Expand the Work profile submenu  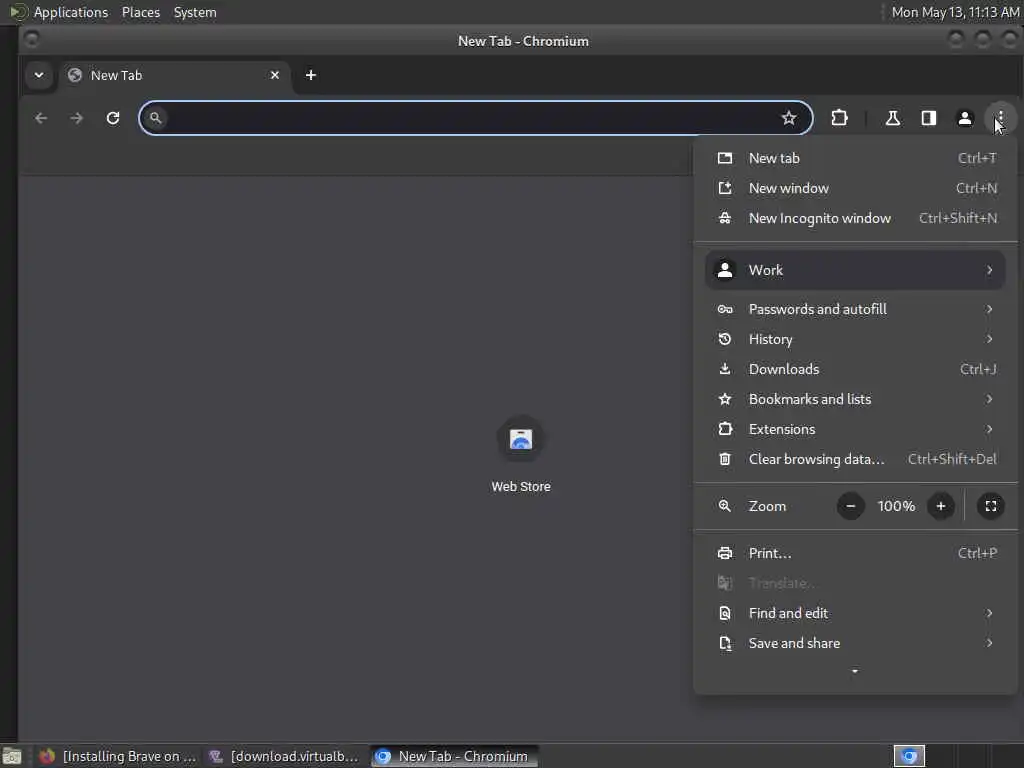856,270
